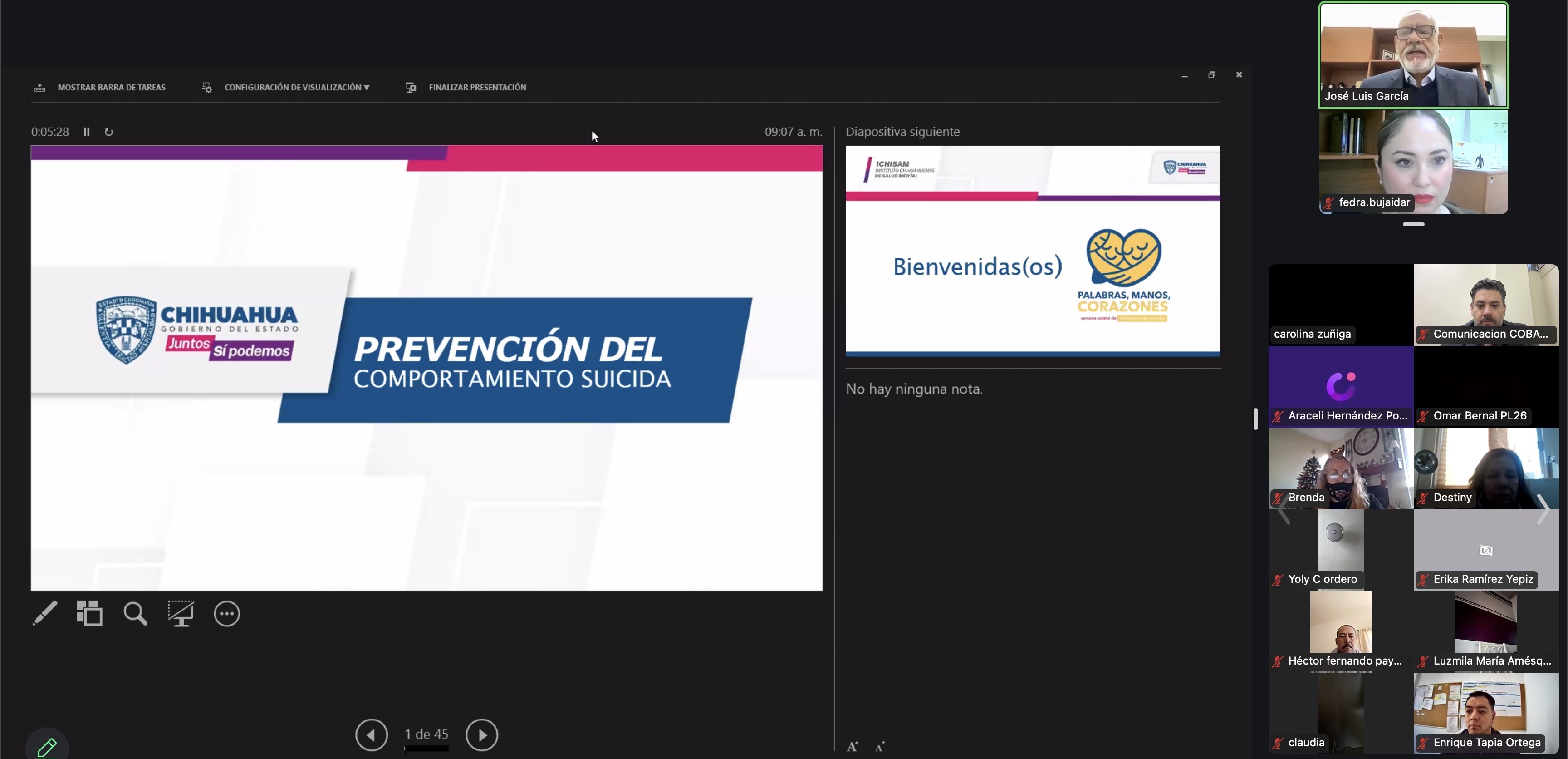The width and height of the screenshot is (1568, 759).
Task: Black out the slide show screen
Action: pyautogui.click(x=181, y=613)
